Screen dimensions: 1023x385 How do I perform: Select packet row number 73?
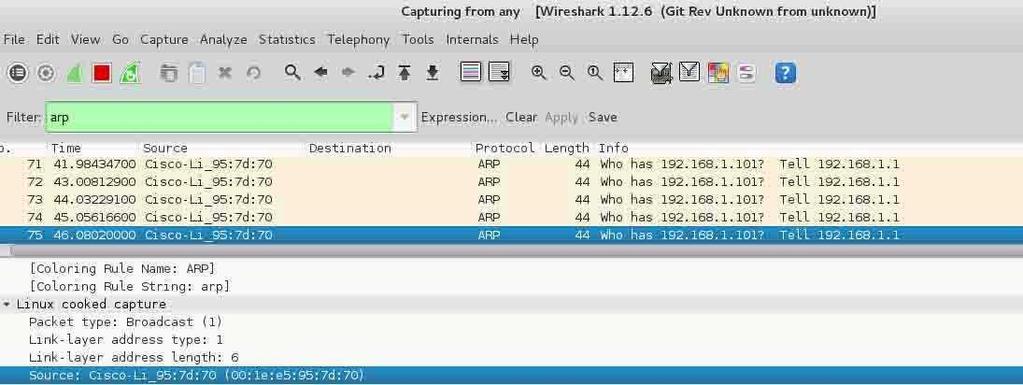pos(512,200)
